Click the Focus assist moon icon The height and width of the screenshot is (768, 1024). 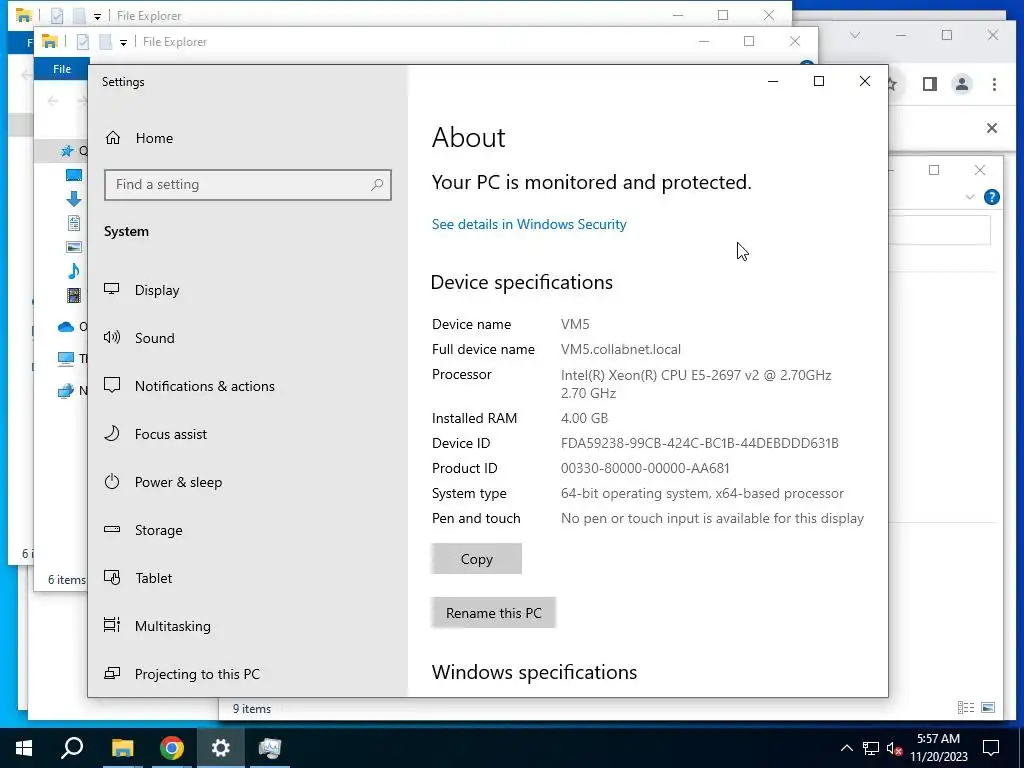112,433
